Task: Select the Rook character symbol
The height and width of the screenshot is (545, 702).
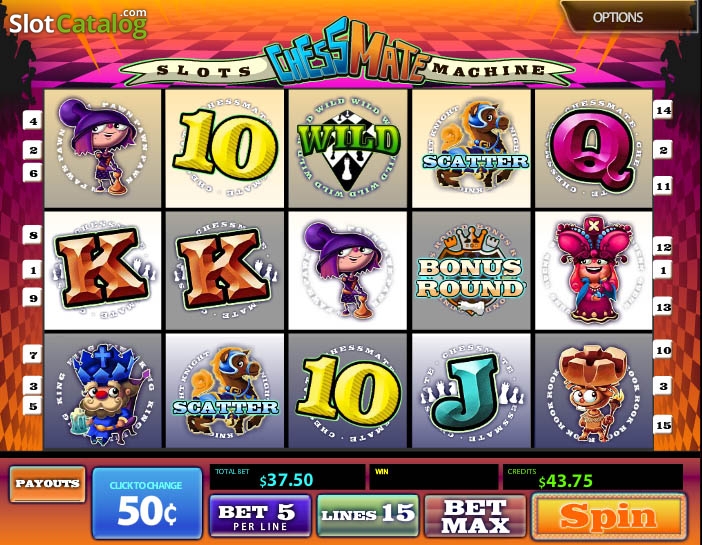Action: [x=594, y=391]
